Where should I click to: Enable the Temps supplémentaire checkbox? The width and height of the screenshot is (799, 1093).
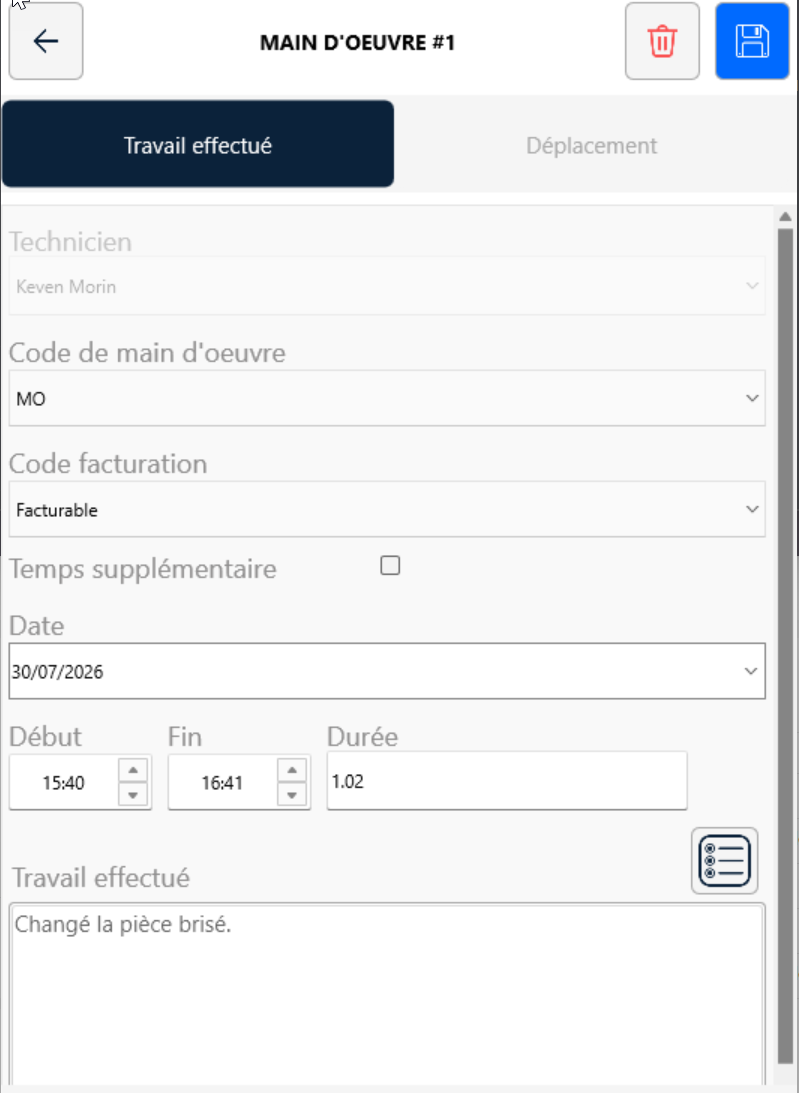click(390, 565)
